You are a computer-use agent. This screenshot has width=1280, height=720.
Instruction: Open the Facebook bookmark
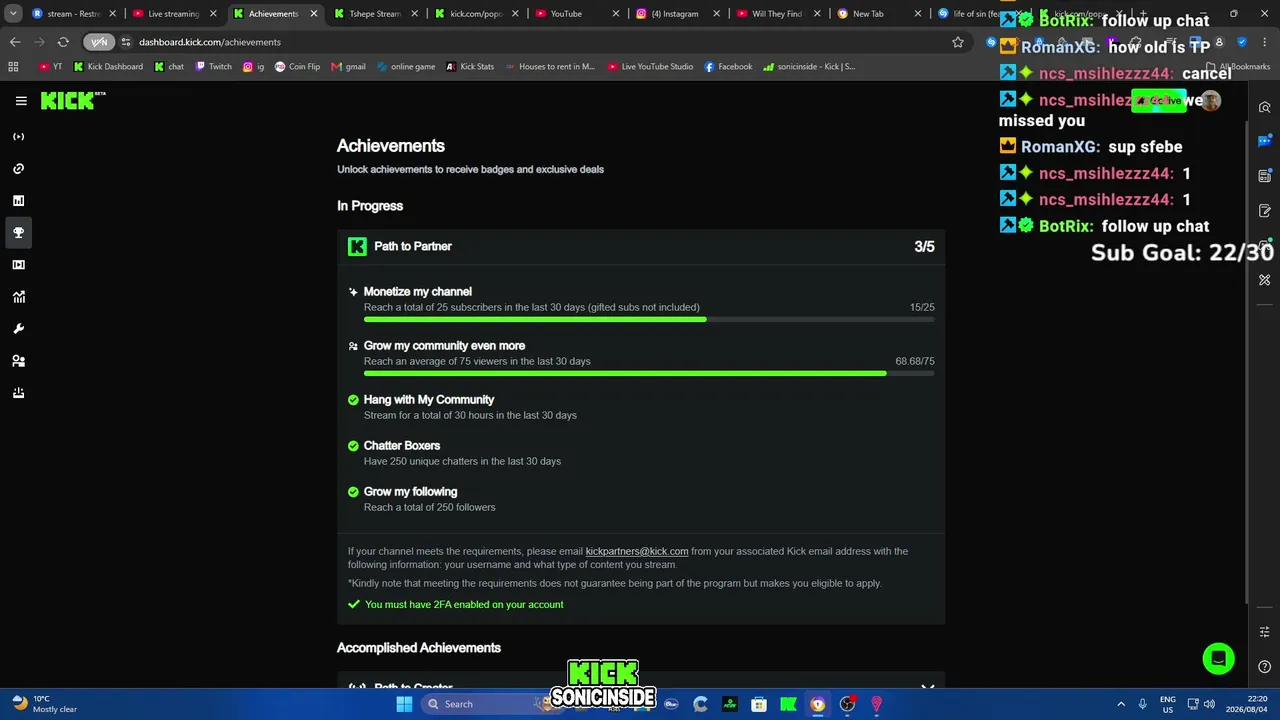728,67
